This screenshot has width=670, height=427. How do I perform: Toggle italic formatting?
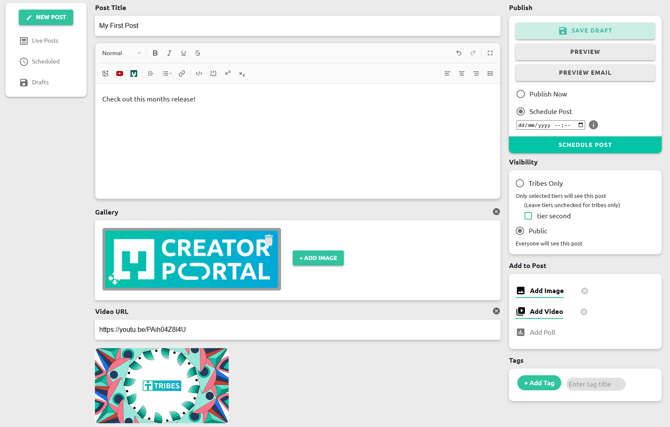169,53
